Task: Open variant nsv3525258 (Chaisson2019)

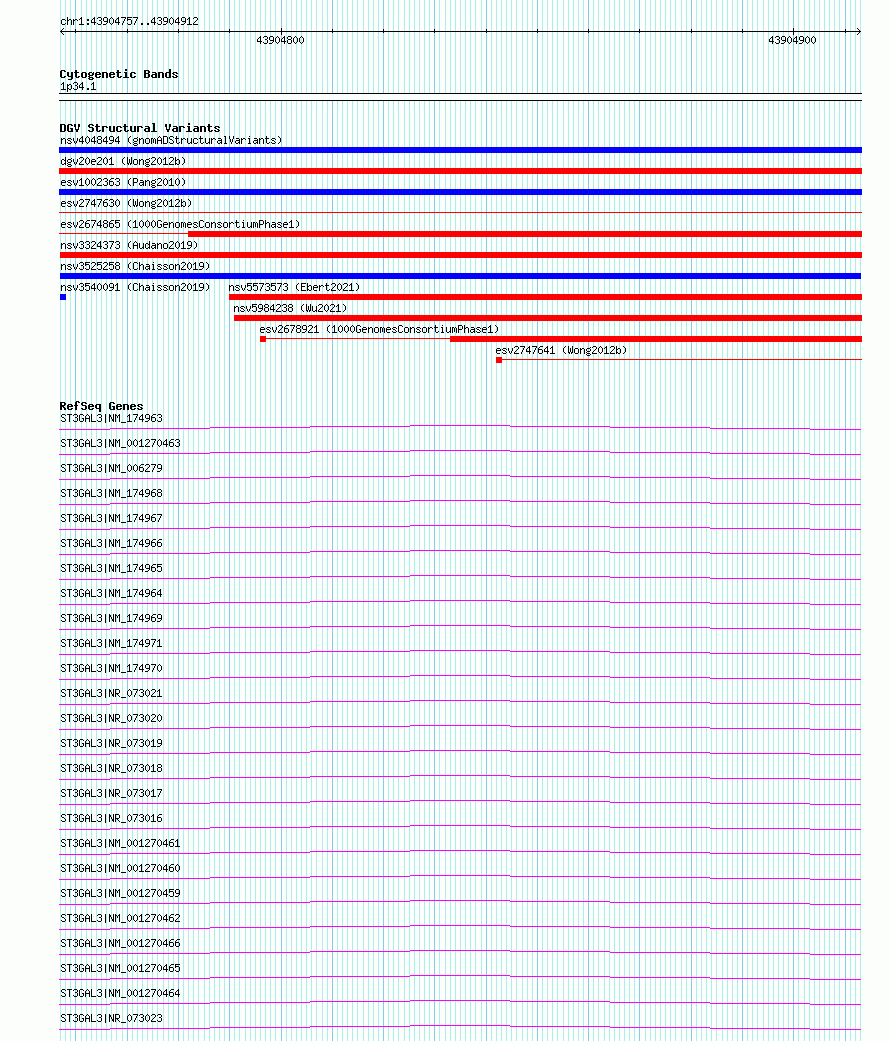Action: click(x=135, y=266)
